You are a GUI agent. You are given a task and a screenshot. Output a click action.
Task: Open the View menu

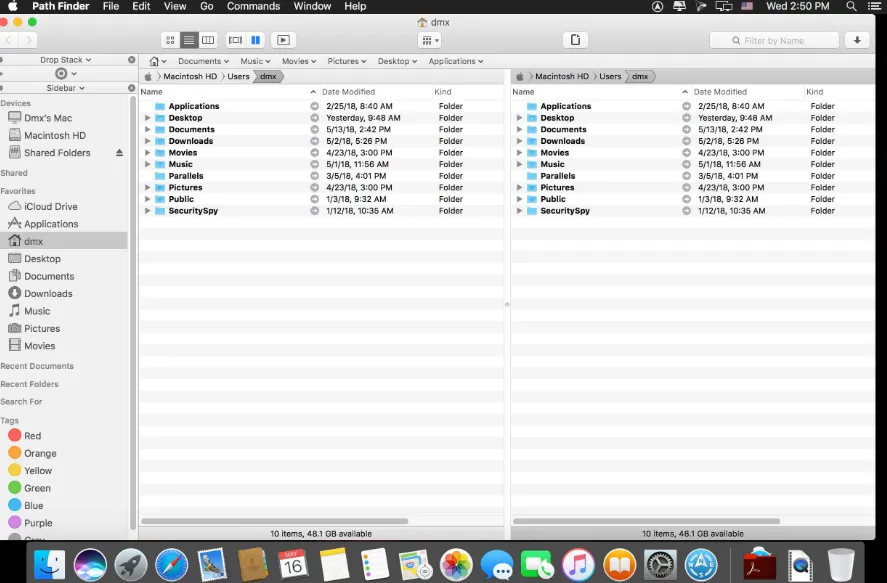(x=175, y=6)
